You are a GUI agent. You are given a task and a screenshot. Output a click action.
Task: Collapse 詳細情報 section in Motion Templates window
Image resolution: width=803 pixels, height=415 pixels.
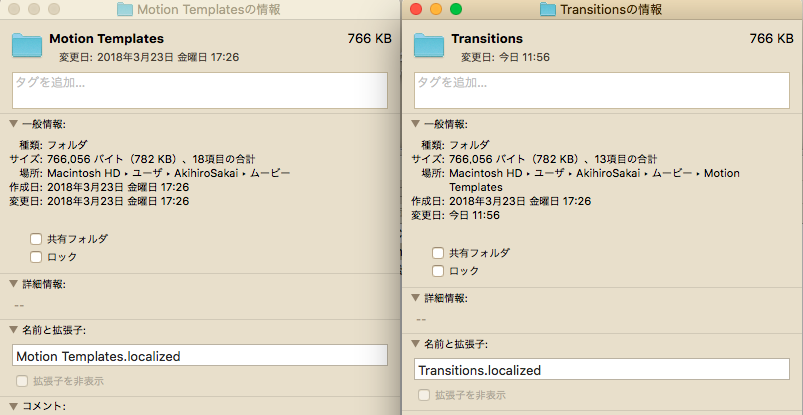tap(13, 285)
